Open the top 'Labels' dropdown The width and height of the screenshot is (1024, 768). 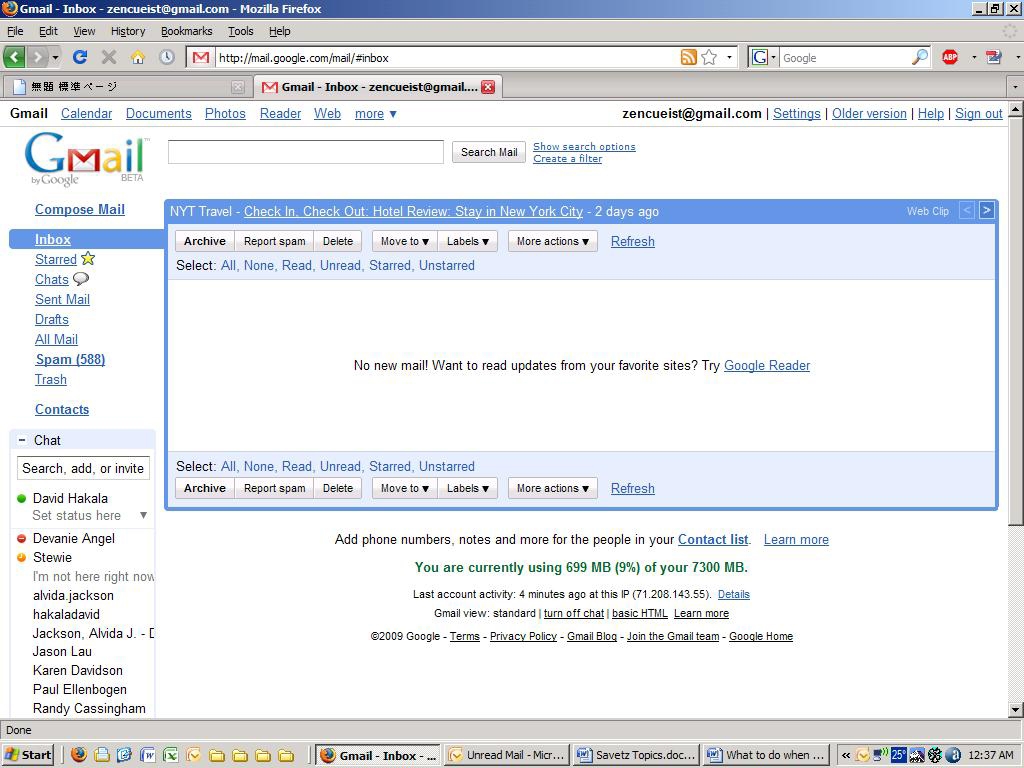[x=468, y=241]
